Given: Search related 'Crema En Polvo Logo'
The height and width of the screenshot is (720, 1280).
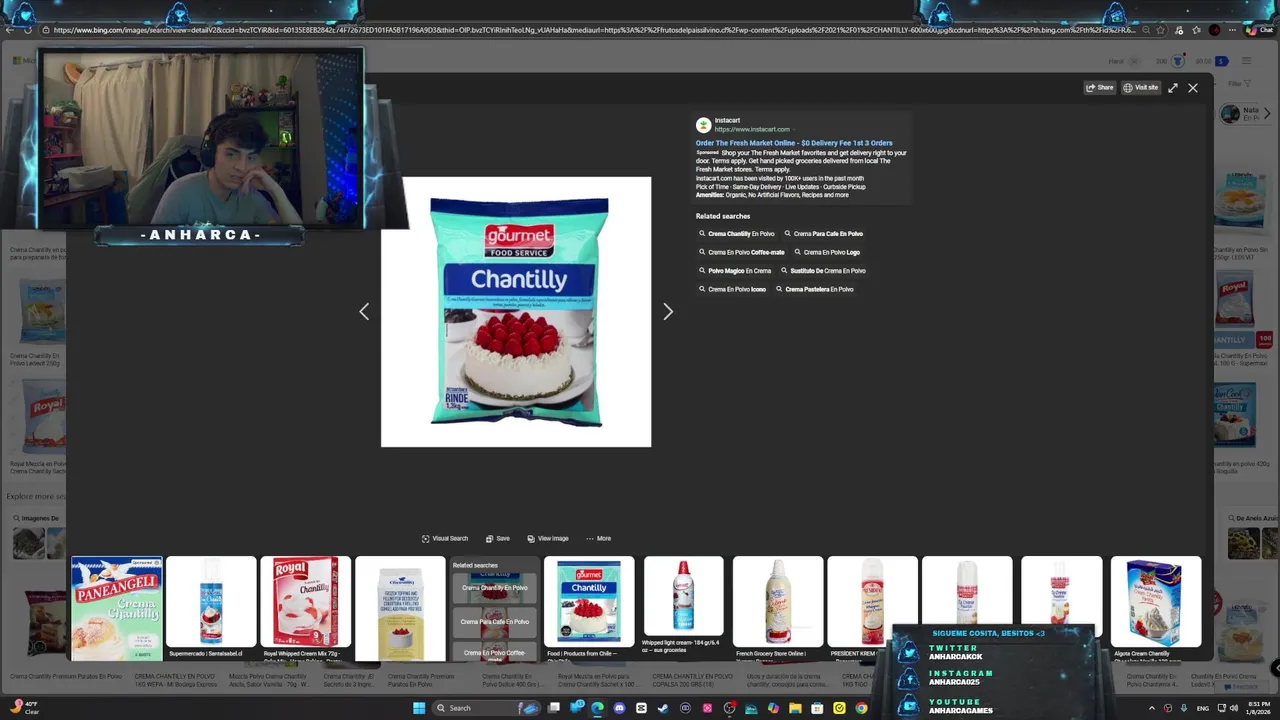Looking at the screenshot, I should point(827,252).
